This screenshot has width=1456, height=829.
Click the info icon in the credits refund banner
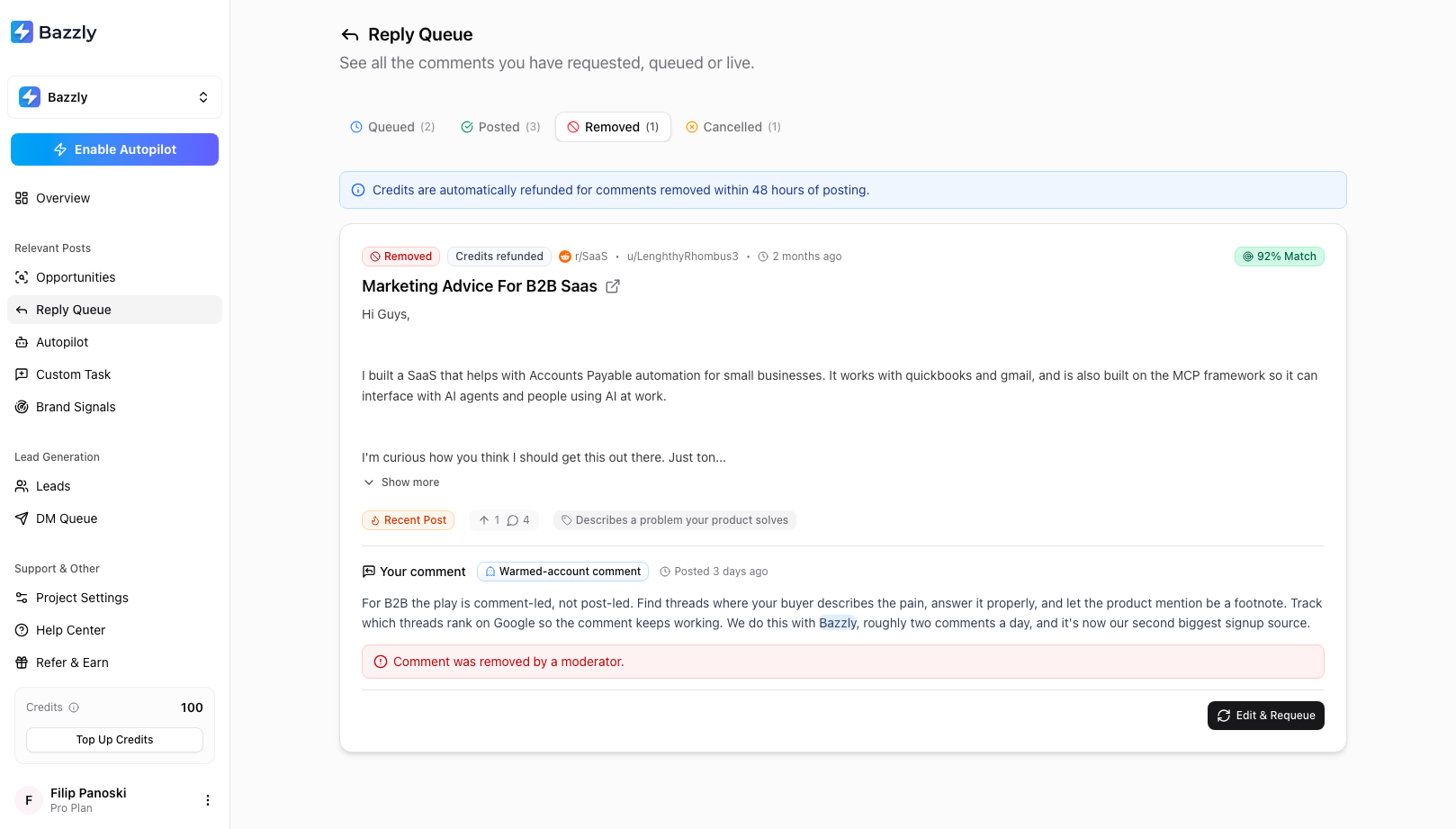pos(358,190)
